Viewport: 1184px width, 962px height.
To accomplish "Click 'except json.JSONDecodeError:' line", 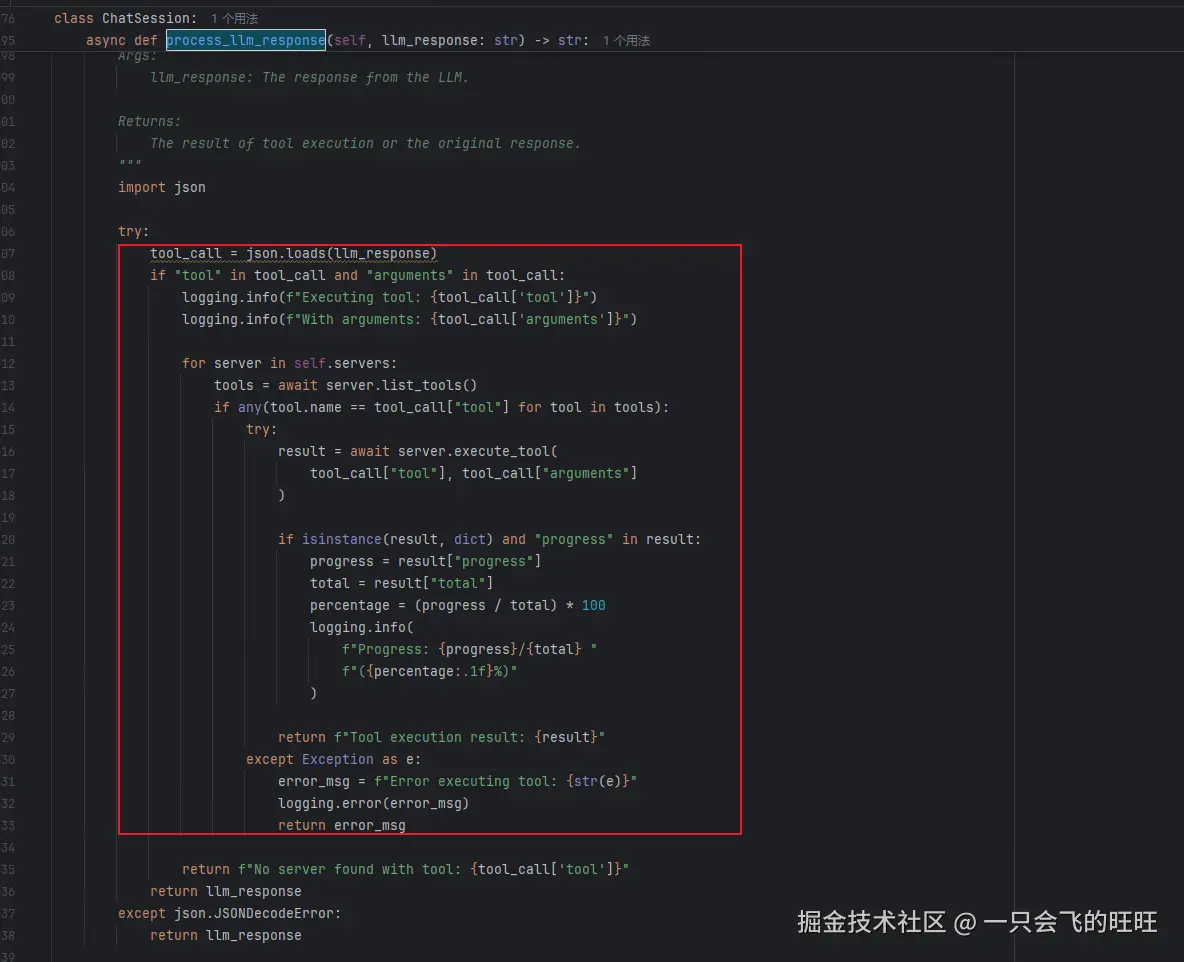I will (230, 913).
